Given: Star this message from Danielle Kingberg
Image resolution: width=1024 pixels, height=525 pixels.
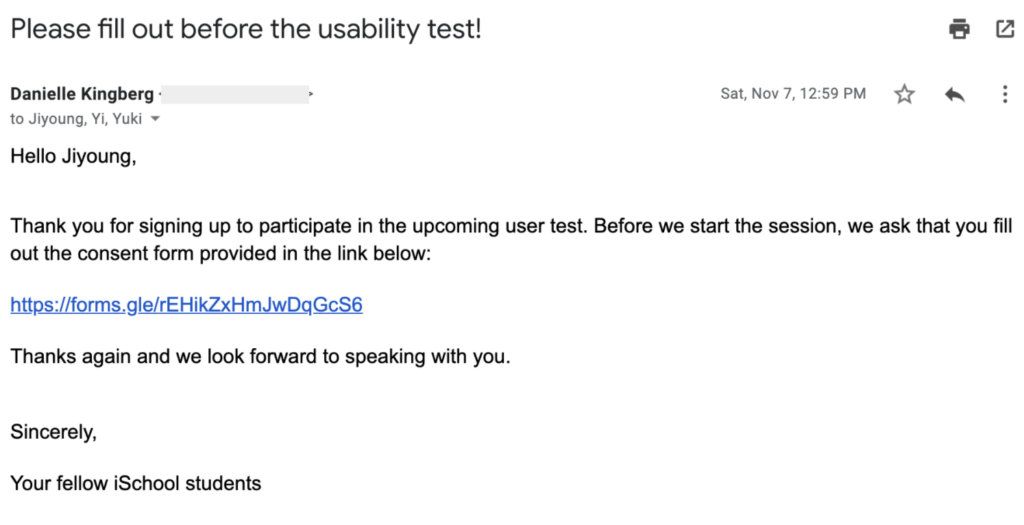Looking at the screenshot, I should pyautogui.click(x=904, y=94).
